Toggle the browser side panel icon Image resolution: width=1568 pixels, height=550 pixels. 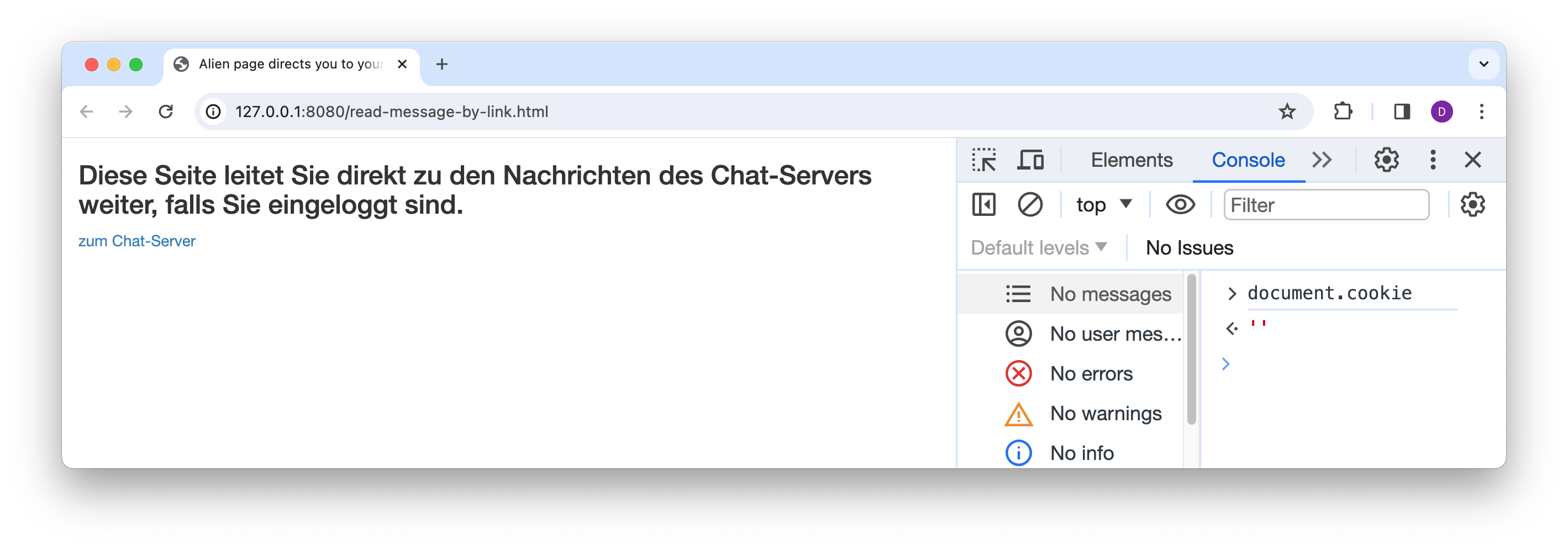pyautogui.click(x=1402, y=112)
